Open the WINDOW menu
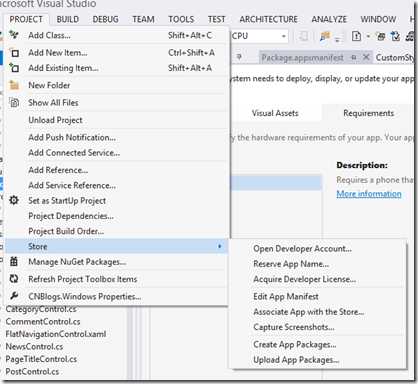418x384 pixels. [378, 19]
